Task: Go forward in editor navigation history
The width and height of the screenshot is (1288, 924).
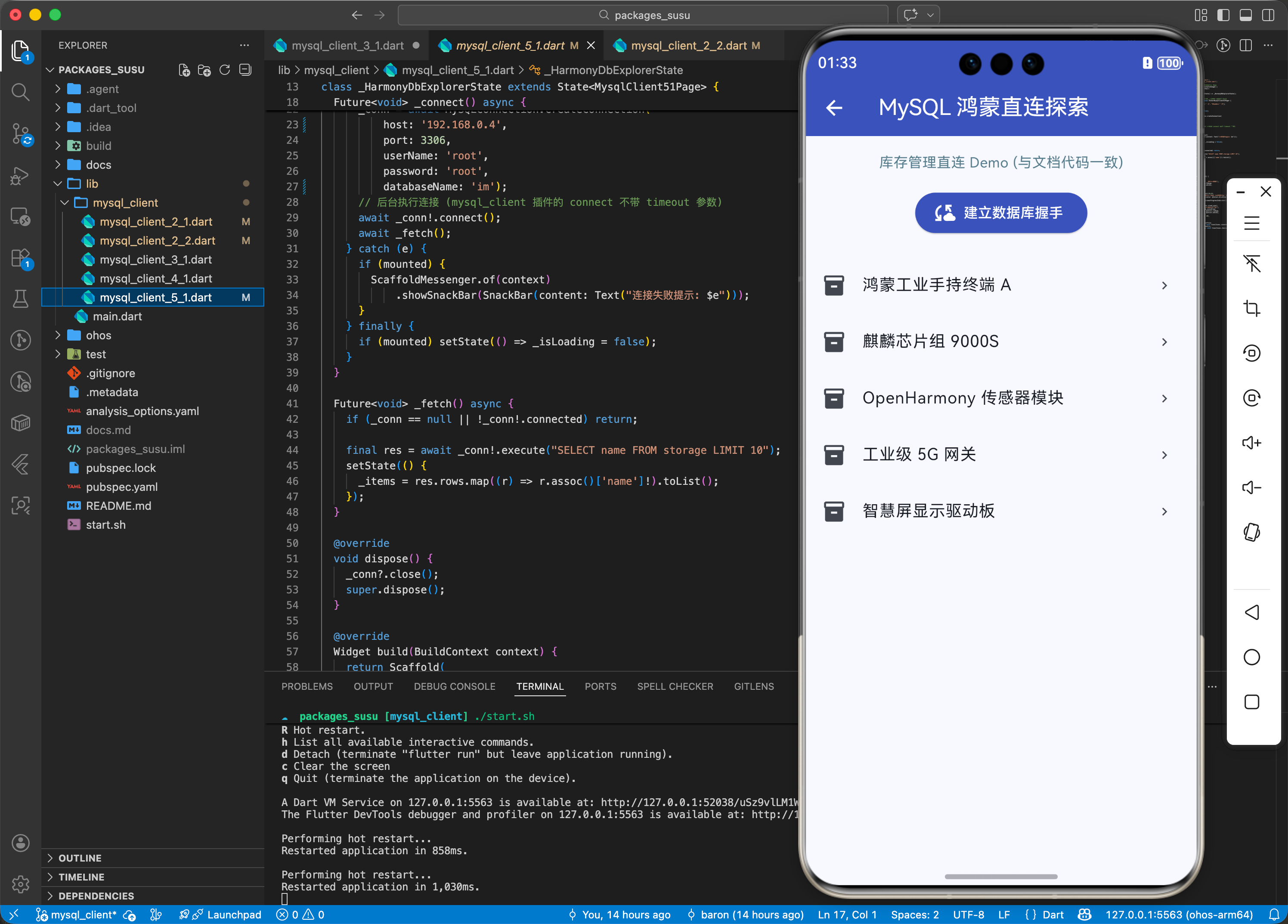Action: (x=379, y=16)
